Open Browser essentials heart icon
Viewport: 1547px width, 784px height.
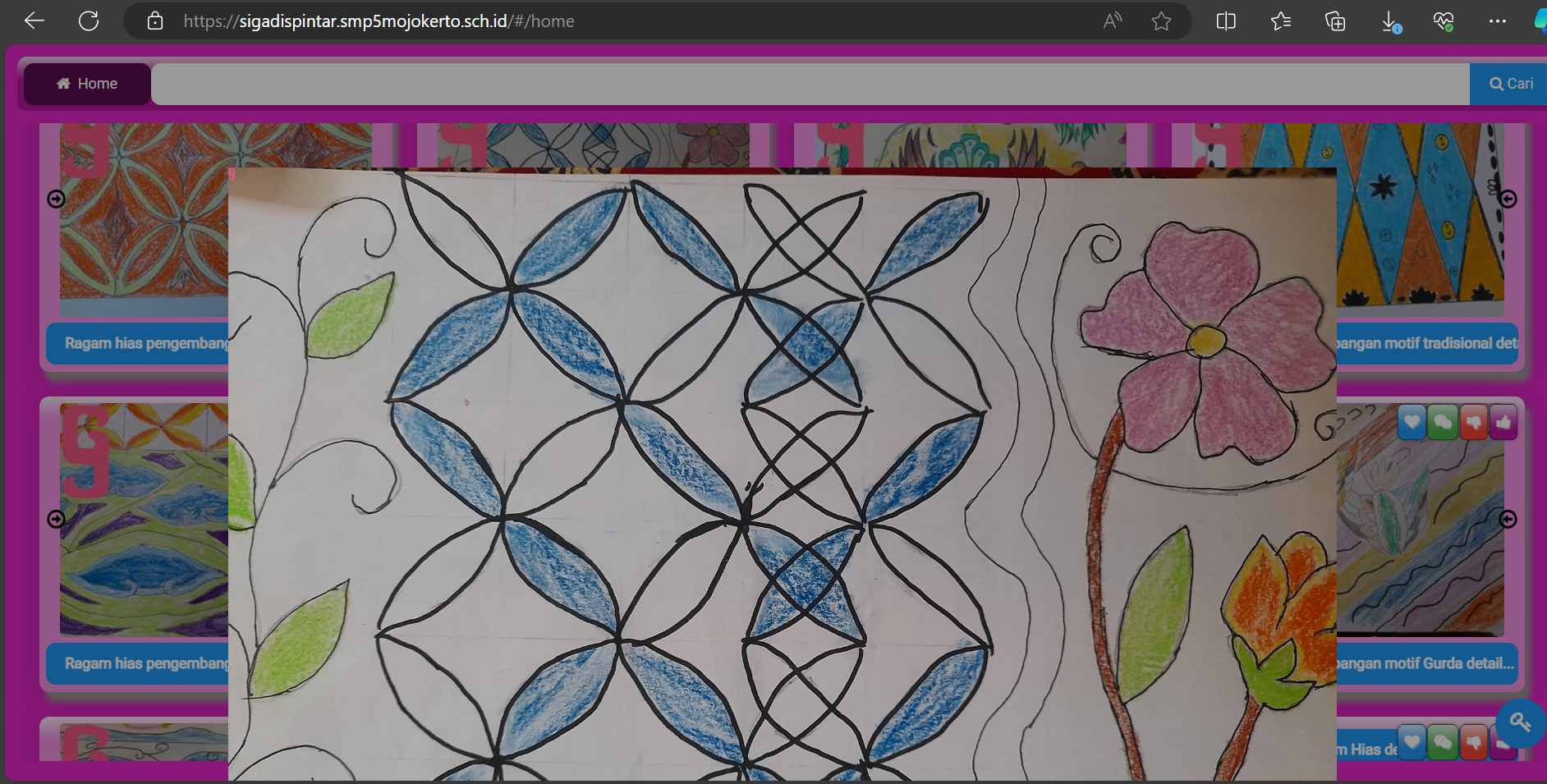1444,21
